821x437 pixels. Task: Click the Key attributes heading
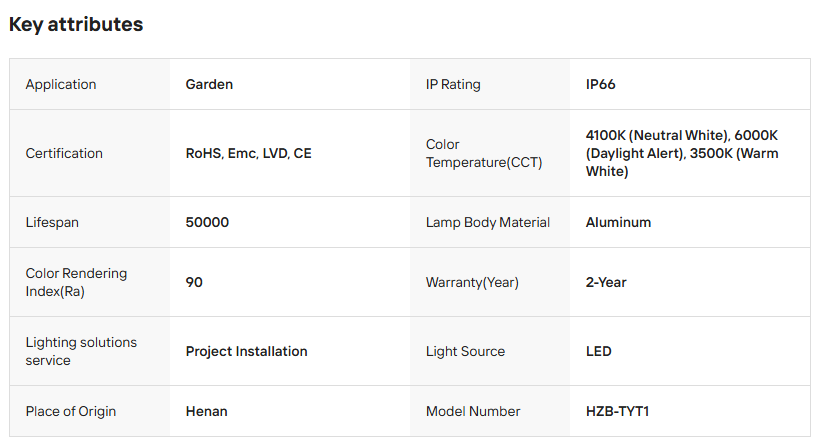76,25
